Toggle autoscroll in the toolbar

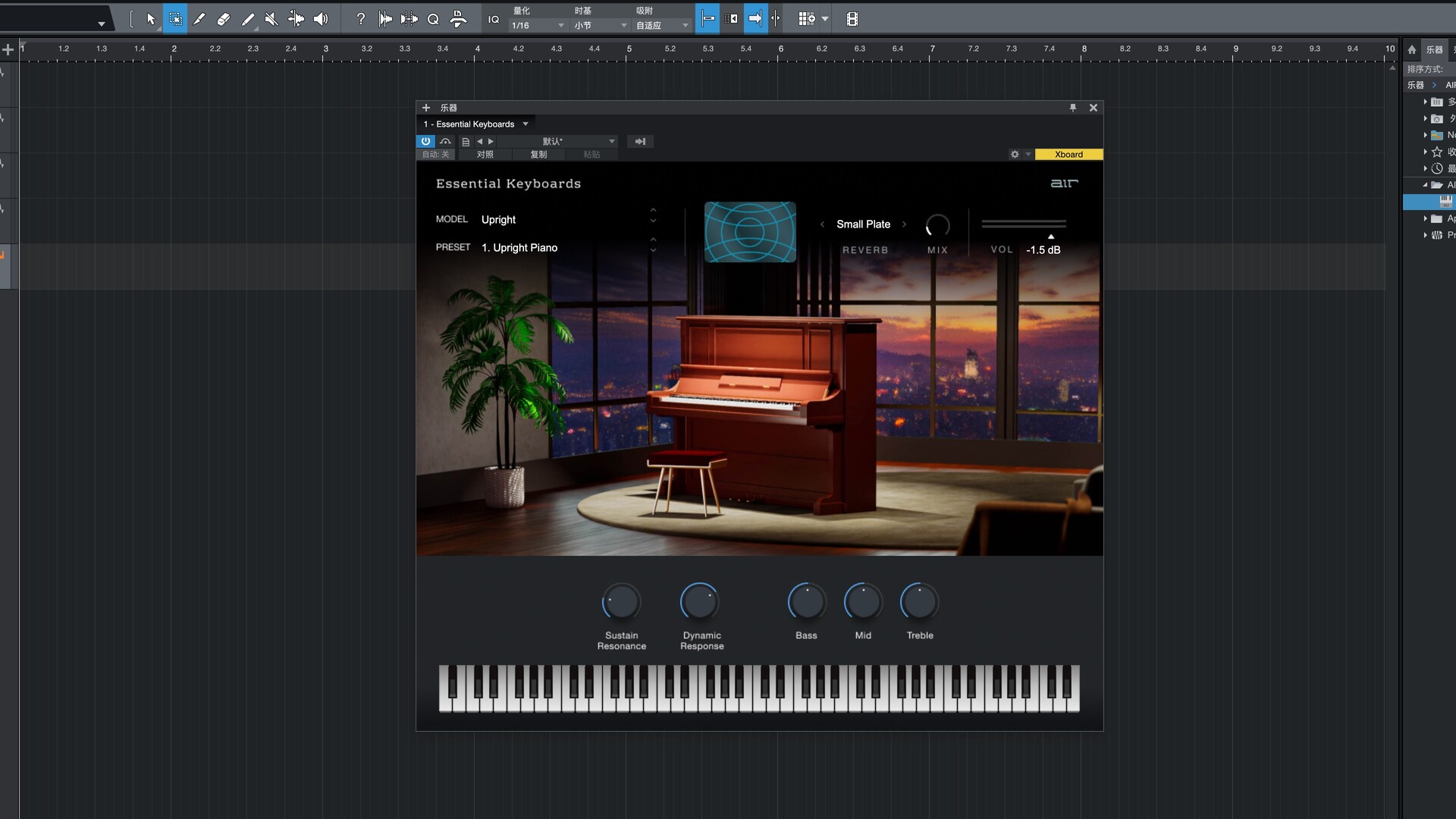point(755,19)
